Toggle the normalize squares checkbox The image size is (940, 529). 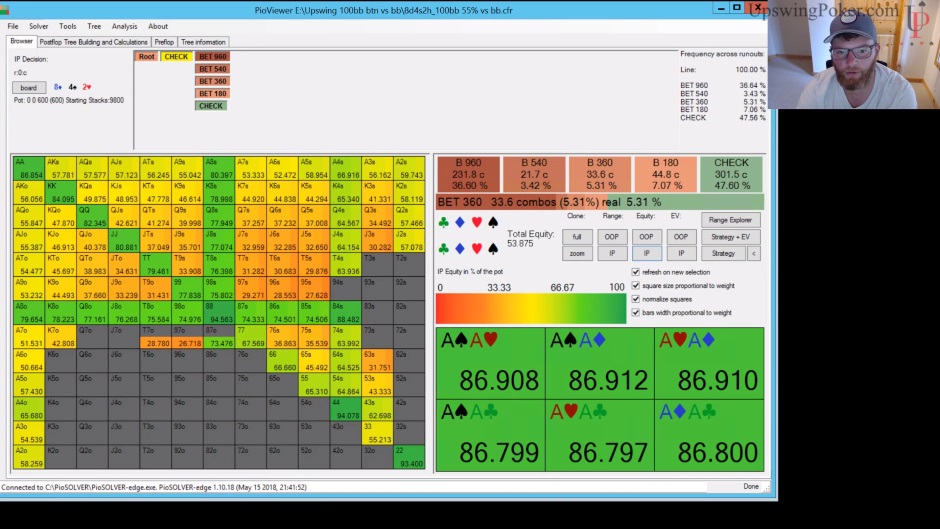coord(635,299)
